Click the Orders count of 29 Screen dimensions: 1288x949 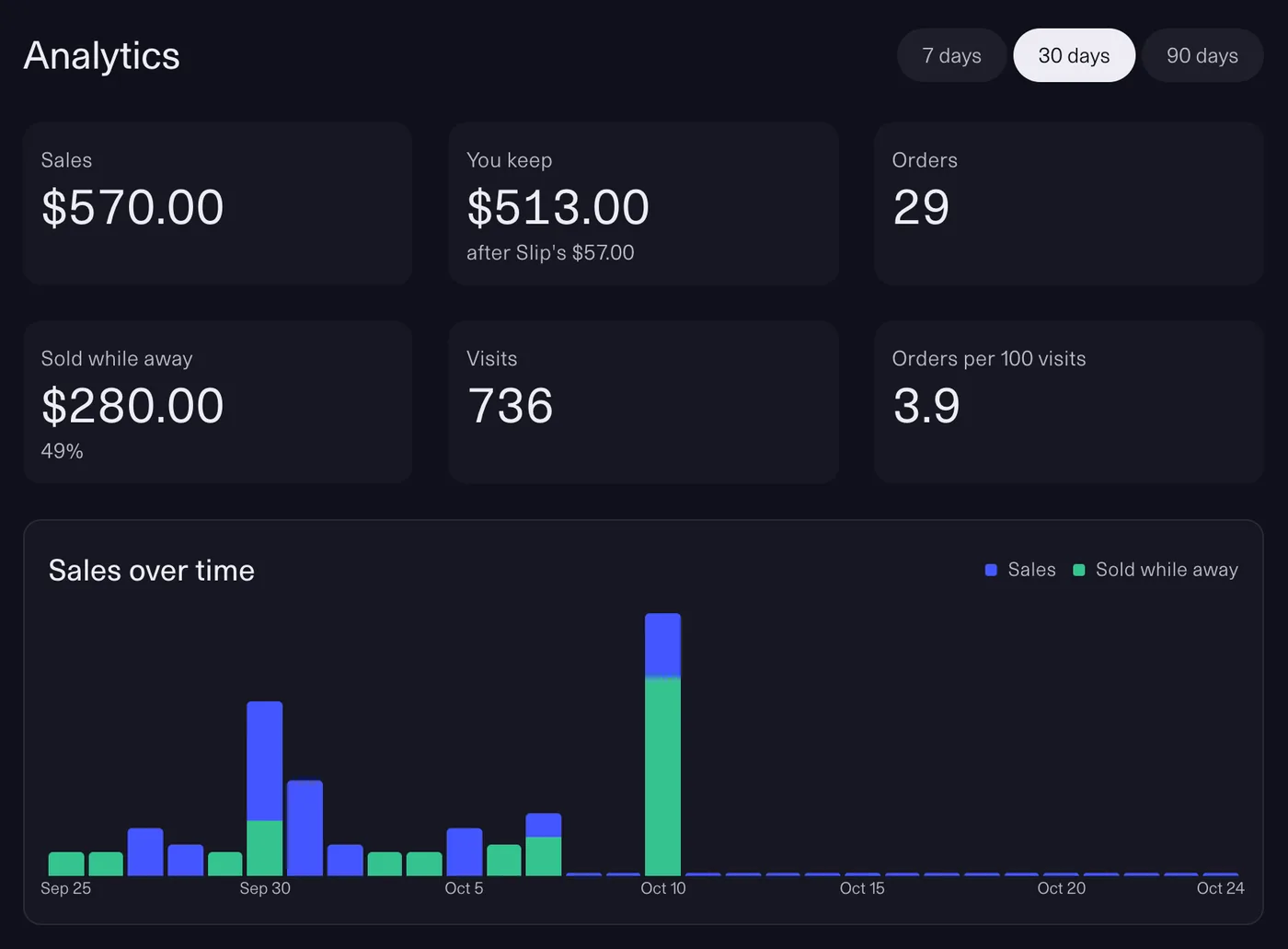tap(921, 207)
